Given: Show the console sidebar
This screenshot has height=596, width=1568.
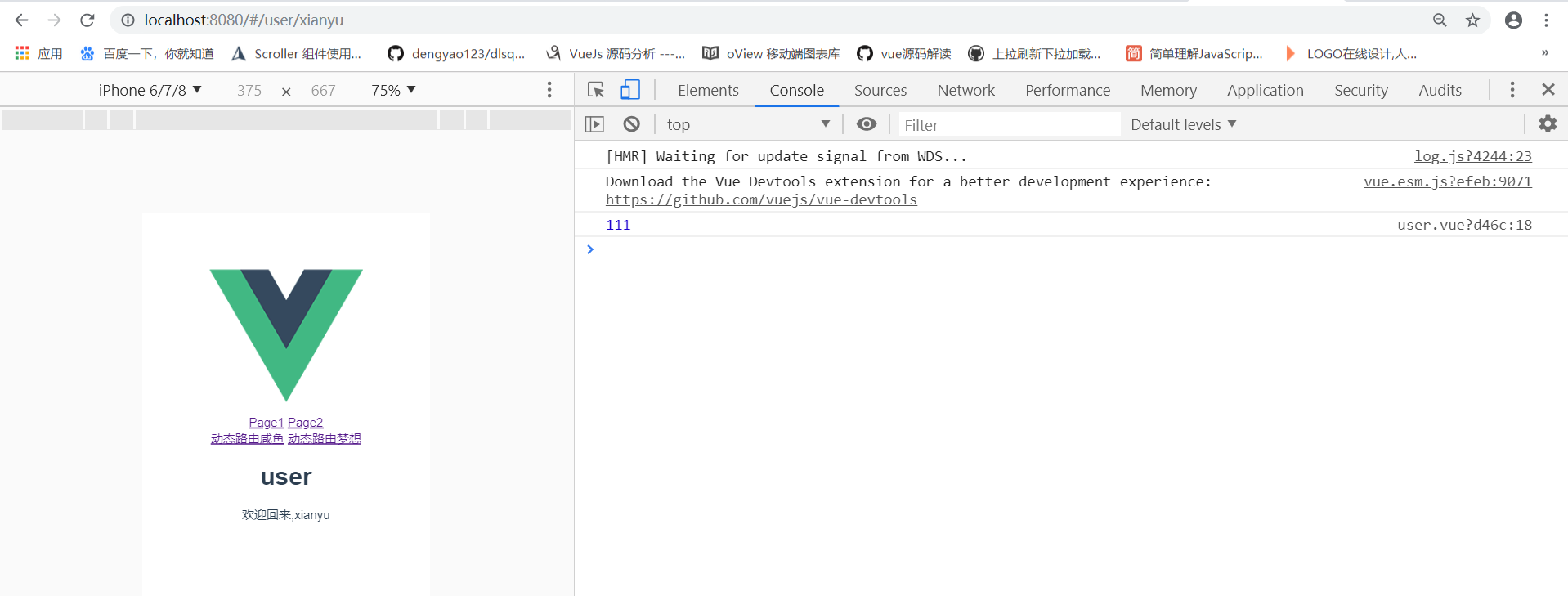Looking at the screenshot, I should click(594, 124).
